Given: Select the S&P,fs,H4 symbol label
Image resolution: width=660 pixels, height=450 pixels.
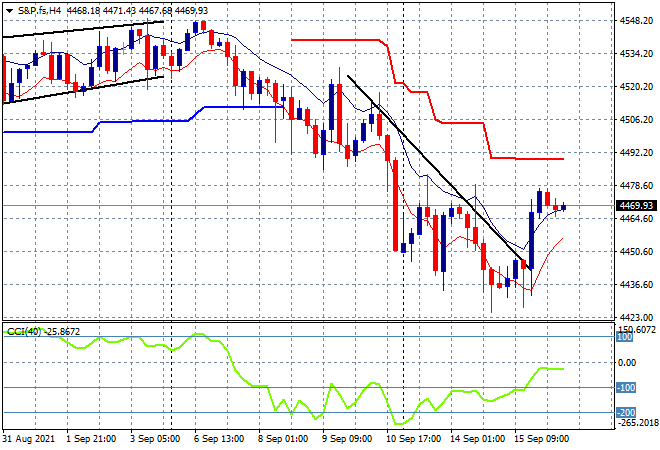Looking at the screenshot, I should tap(40, 11).
